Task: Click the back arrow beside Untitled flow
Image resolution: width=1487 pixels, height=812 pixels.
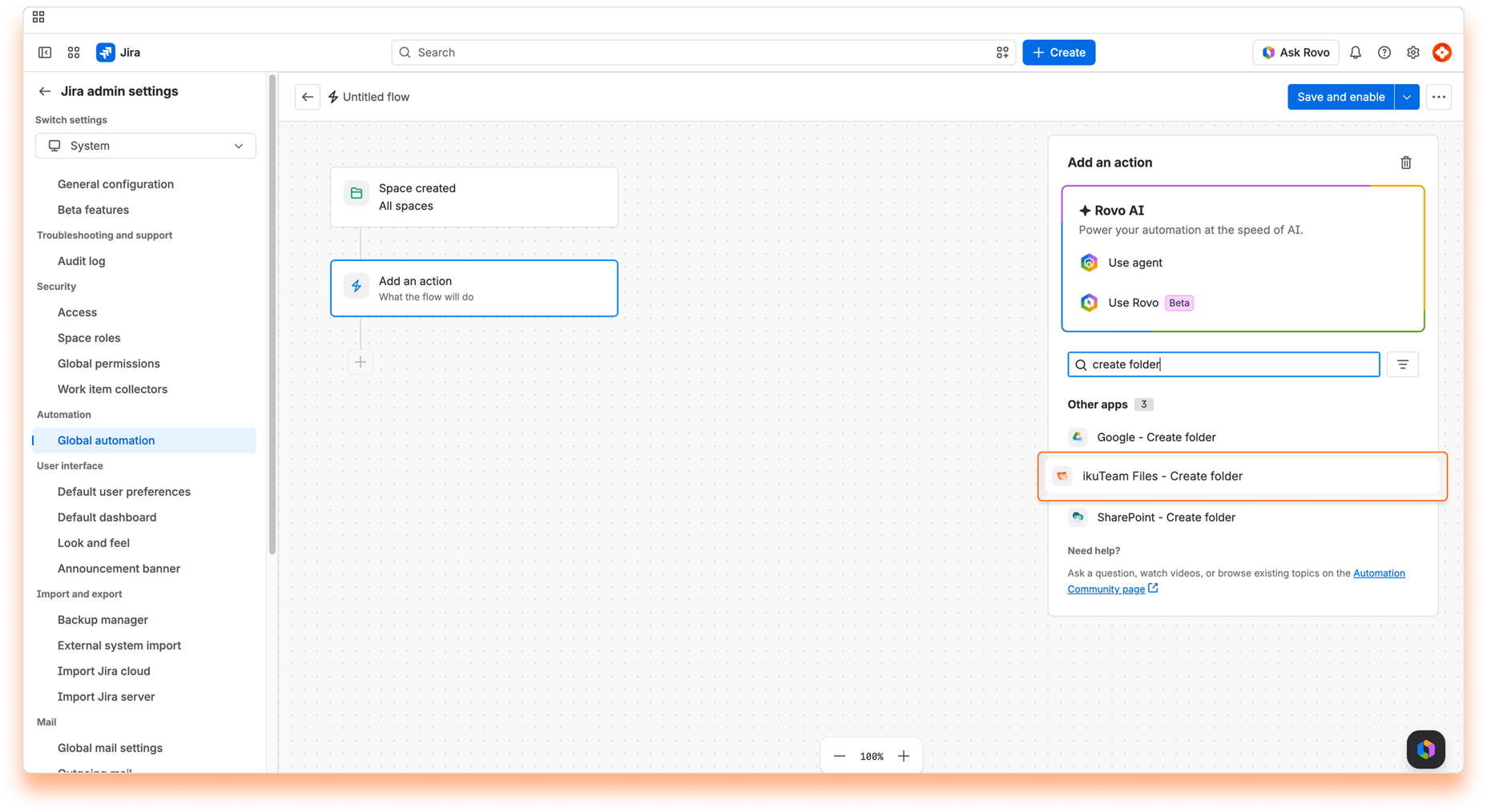Action: (308, 97)
